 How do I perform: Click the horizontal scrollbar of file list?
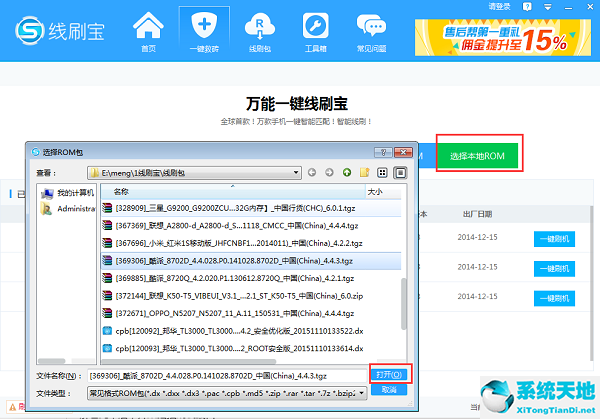(x=188, y=361)
